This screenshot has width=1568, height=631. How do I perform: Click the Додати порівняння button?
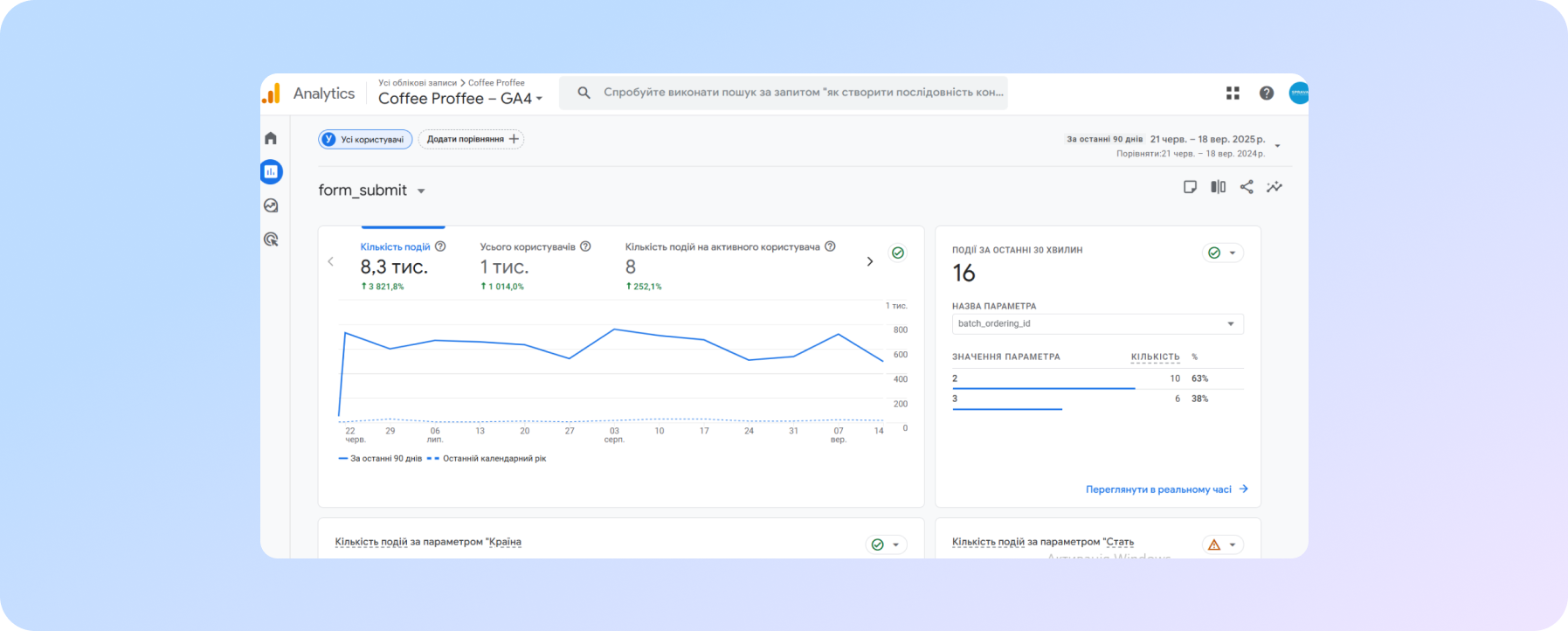[x=471, y=139]
